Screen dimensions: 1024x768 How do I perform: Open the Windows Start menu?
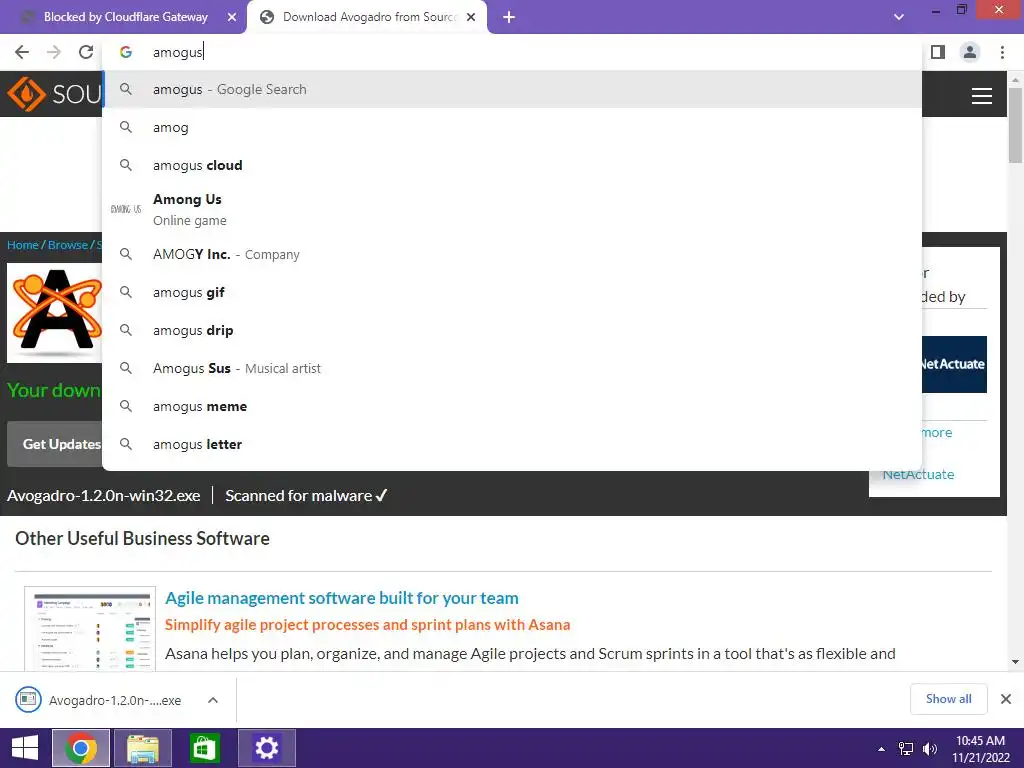[x=25, y=748]
